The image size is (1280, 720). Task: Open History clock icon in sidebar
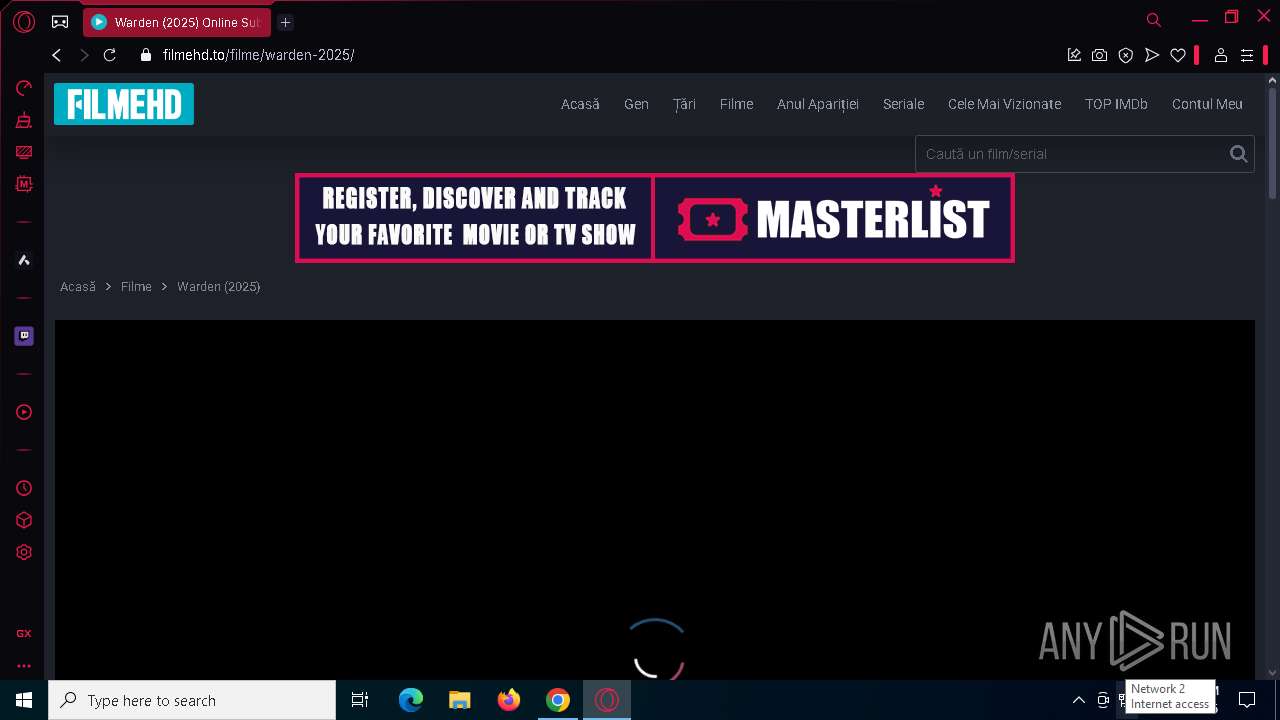[x=24, y=488]
